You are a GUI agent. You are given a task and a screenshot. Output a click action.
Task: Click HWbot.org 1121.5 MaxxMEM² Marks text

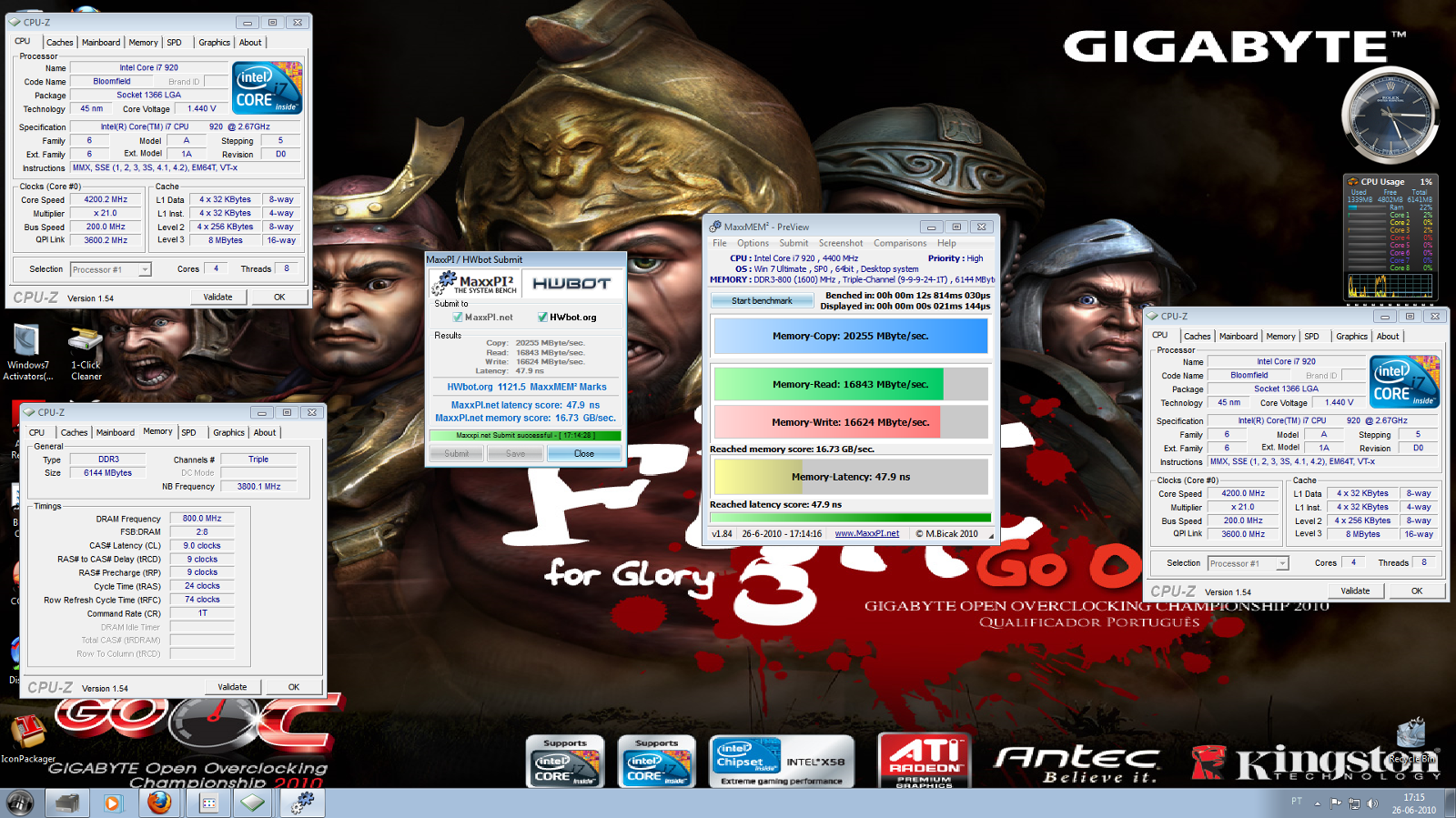click(526, 388)
